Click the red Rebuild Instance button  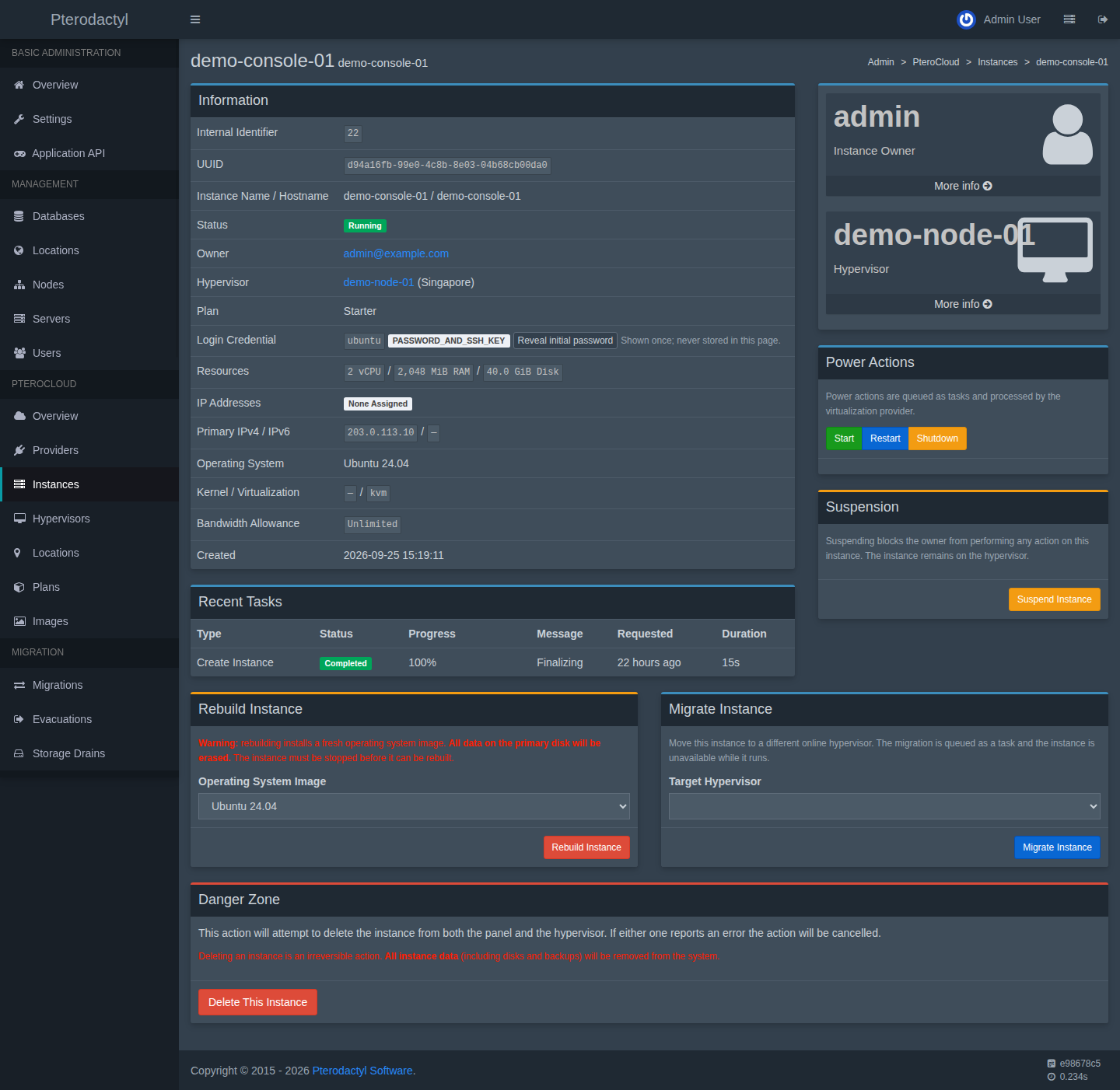[x=586, y=847]
